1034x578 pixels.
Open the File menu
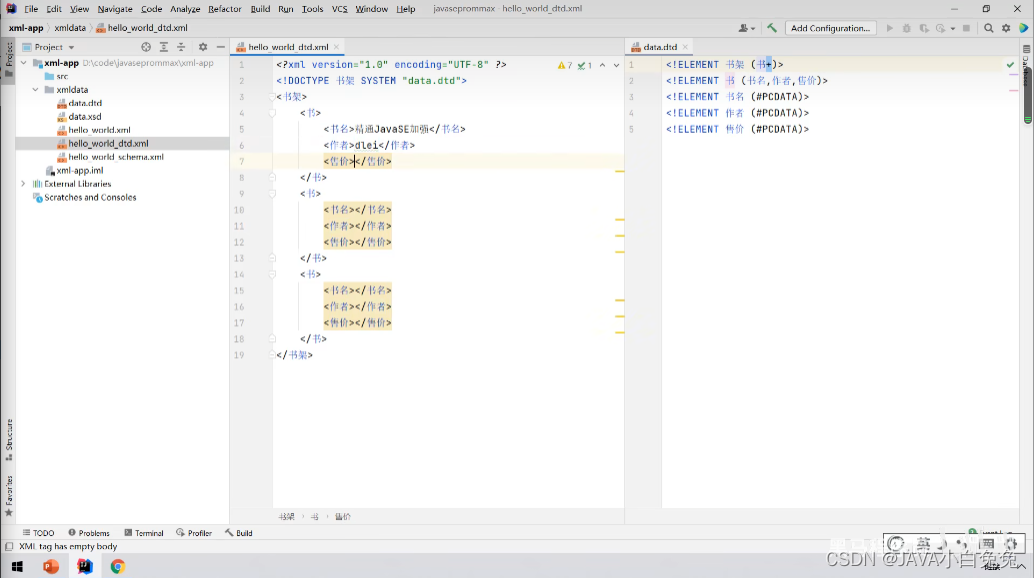[x=31, y=9]
